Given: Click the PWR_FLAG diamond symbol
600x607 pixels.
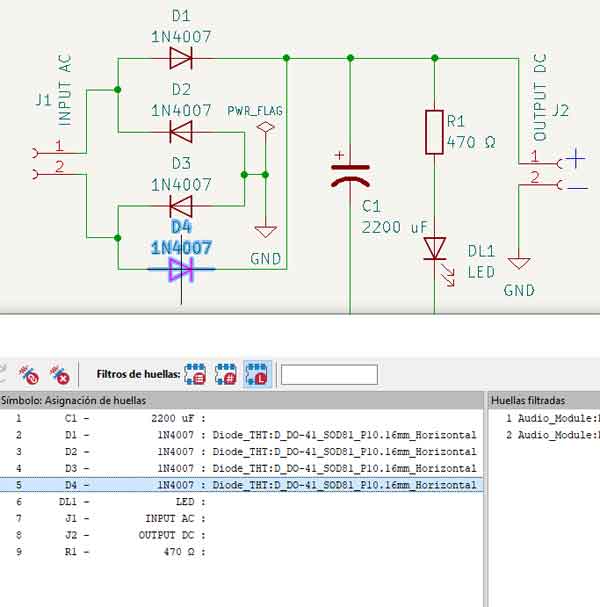Looking at the screenshot, I should click(265, 128).
